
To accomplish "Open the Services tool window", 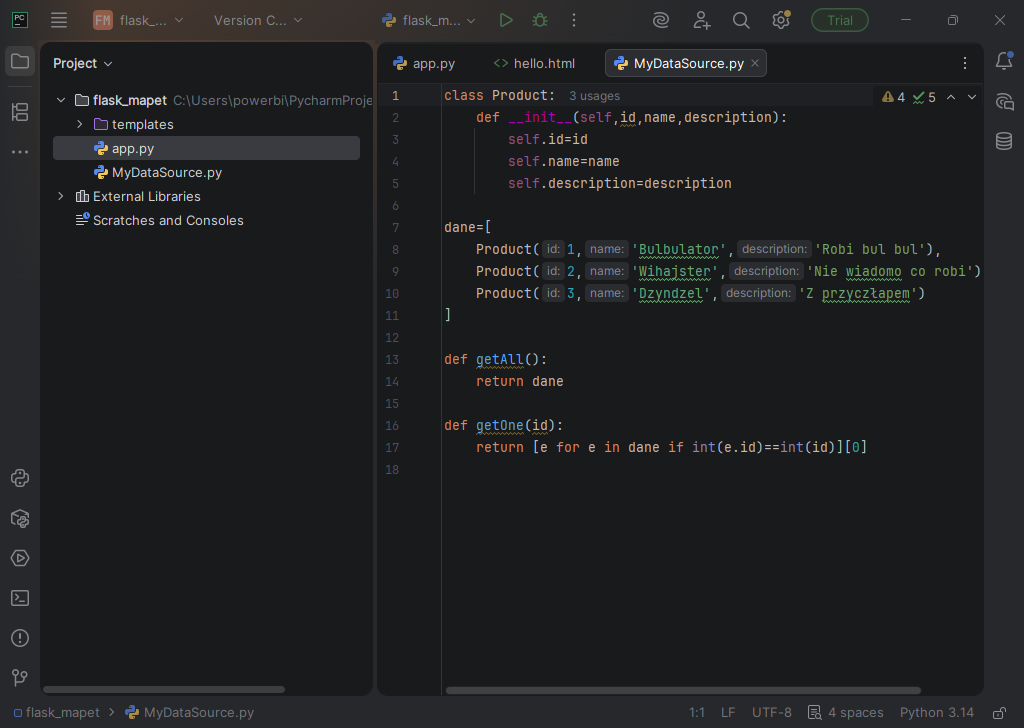I will pyautogui.click(x=20, y=558).
